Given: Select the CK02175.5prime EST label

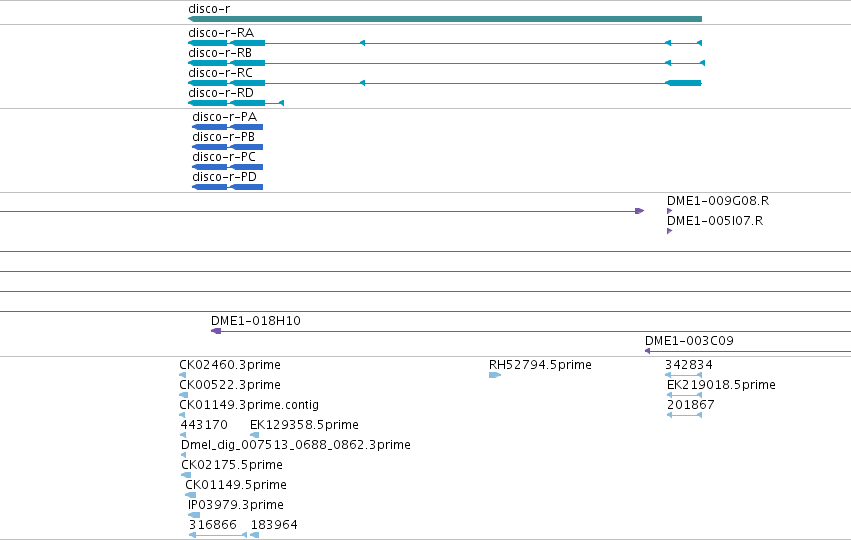Looking at the screenshot, I should [232, 465].
